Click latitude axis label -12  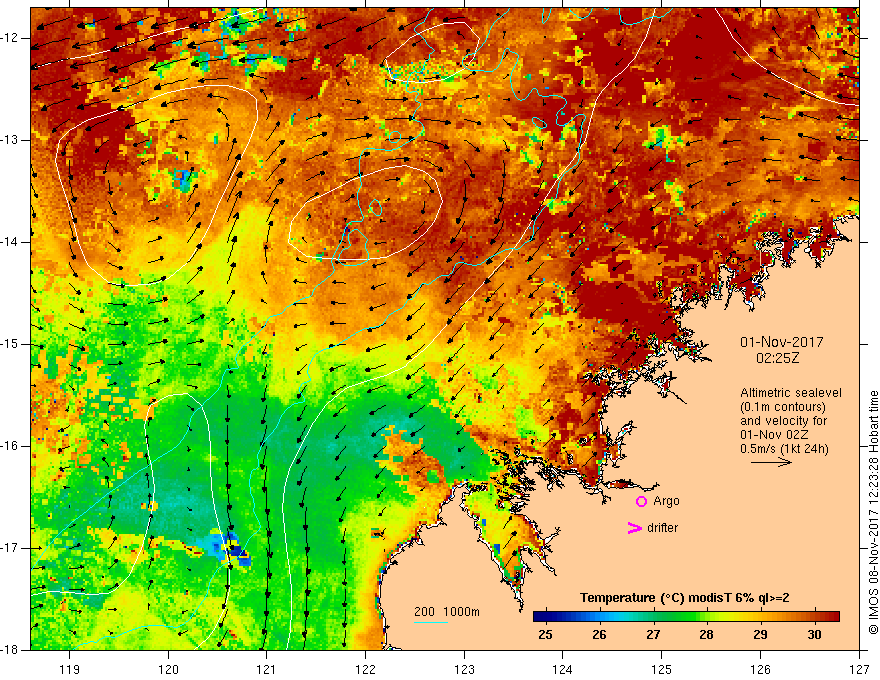coord(11,38)
